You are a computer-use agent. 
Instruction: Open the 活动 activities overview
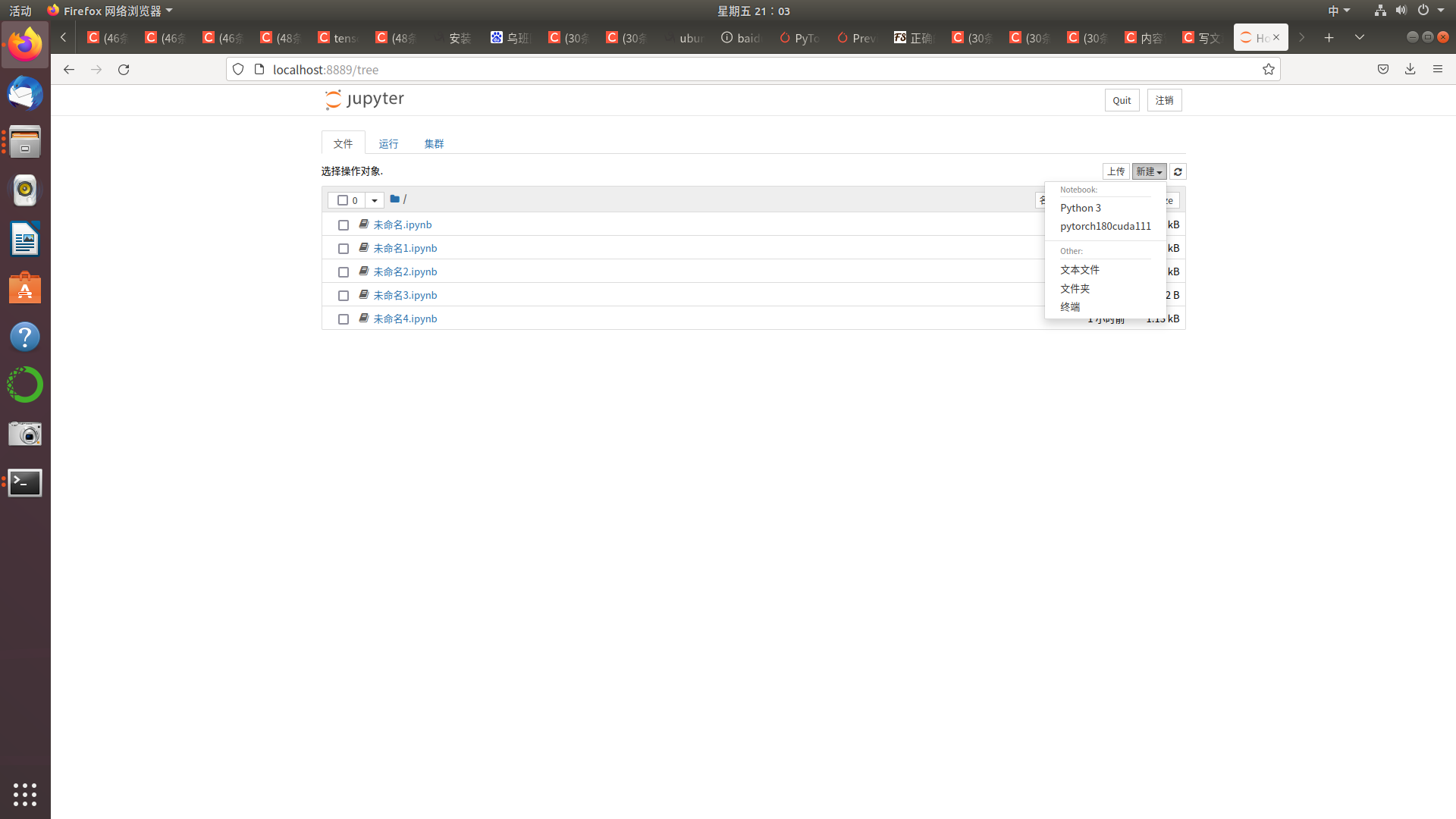(x=20, y=11)
